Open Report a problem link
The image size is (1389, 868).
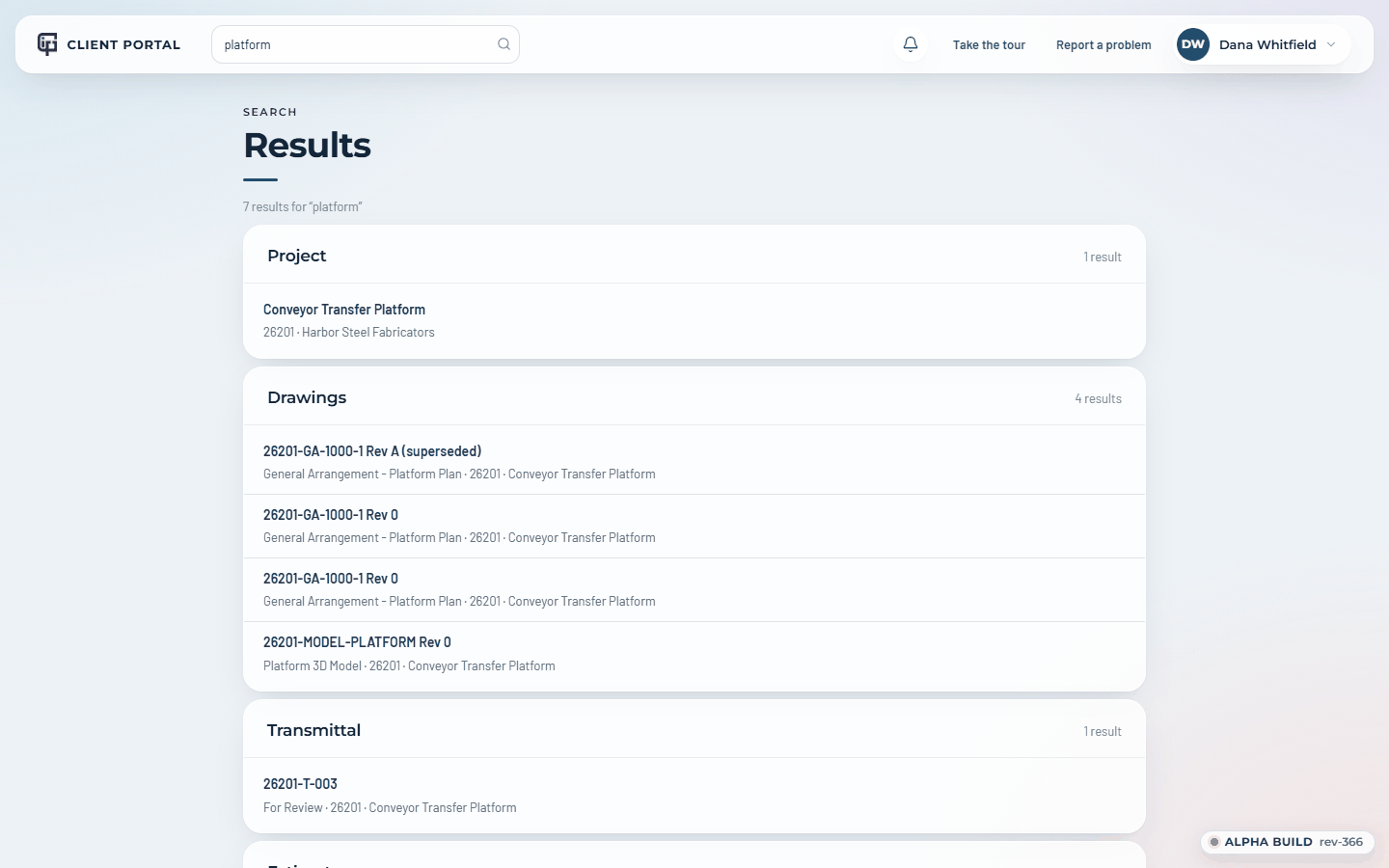pyautogui.click(x=1103, y=45)
